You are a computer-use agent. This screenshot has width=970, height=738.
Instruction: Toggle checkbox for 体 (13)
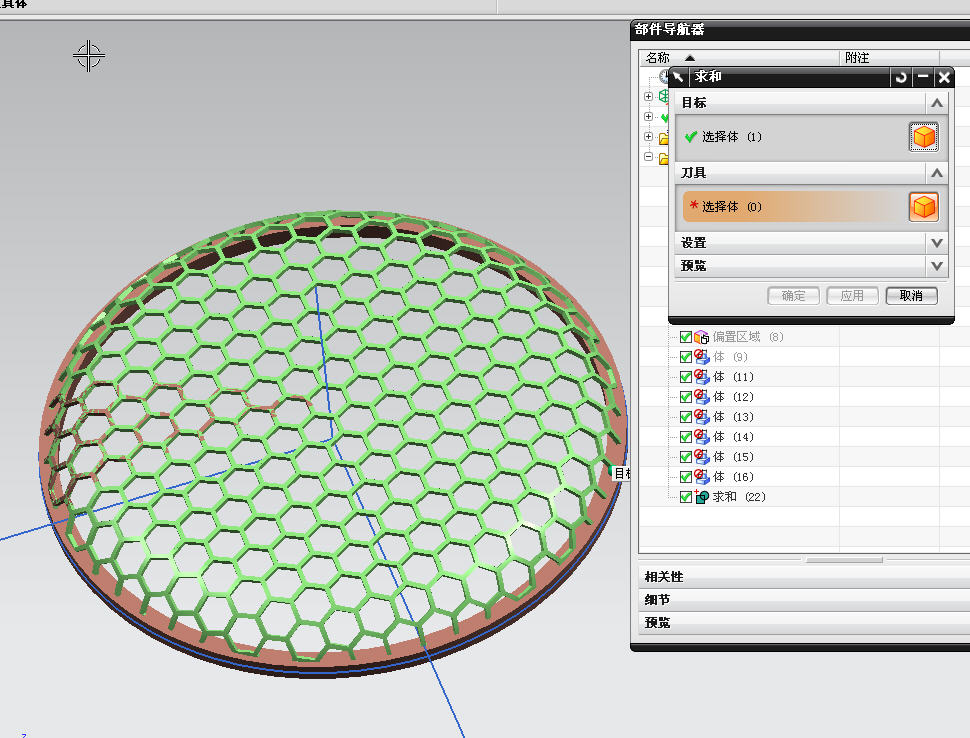point(685,417)
